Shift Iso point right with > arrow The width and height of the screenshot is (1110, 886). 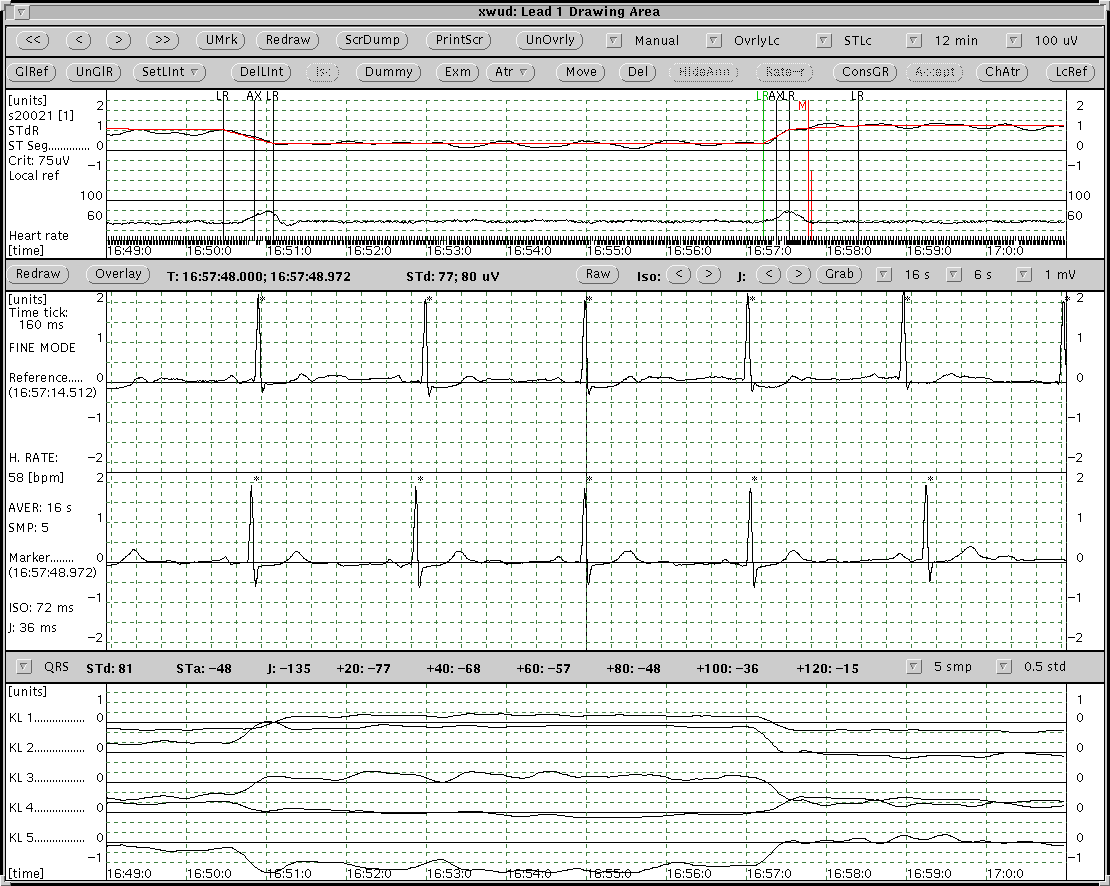tap(707, 274)
